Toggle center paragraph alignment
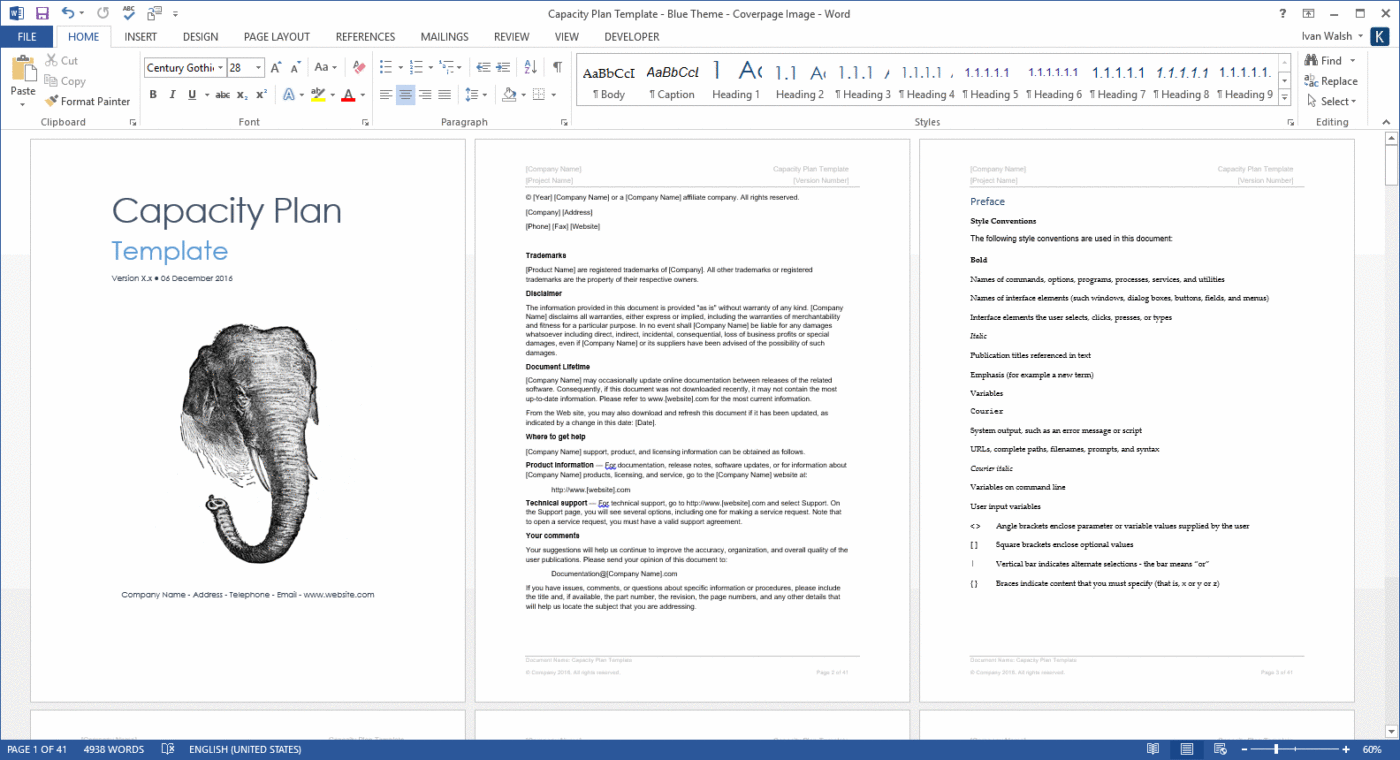 404,94
